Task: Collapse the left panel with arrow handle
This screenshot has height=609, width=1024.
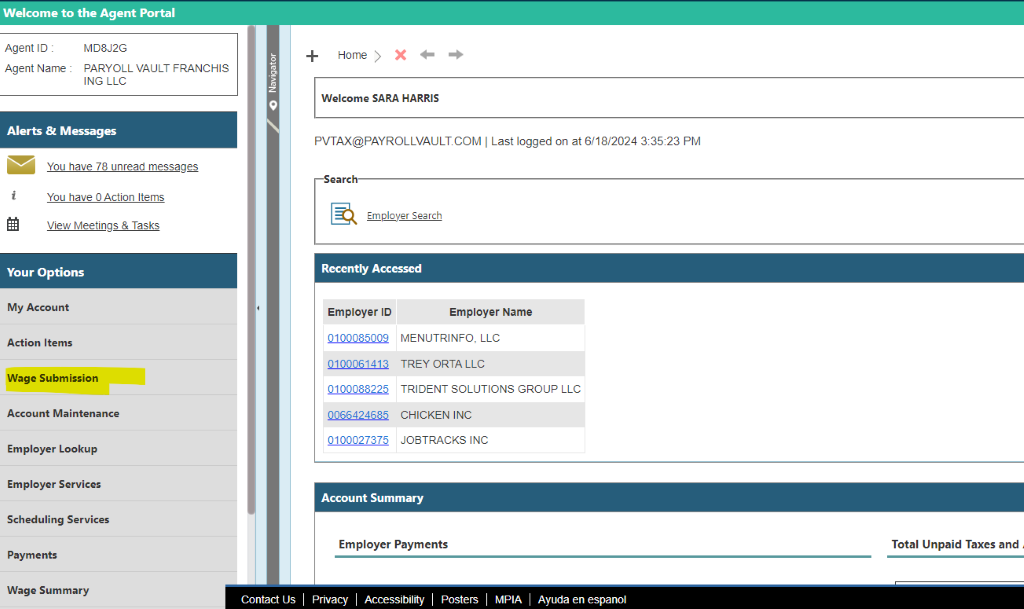Action: click(258, 307)
